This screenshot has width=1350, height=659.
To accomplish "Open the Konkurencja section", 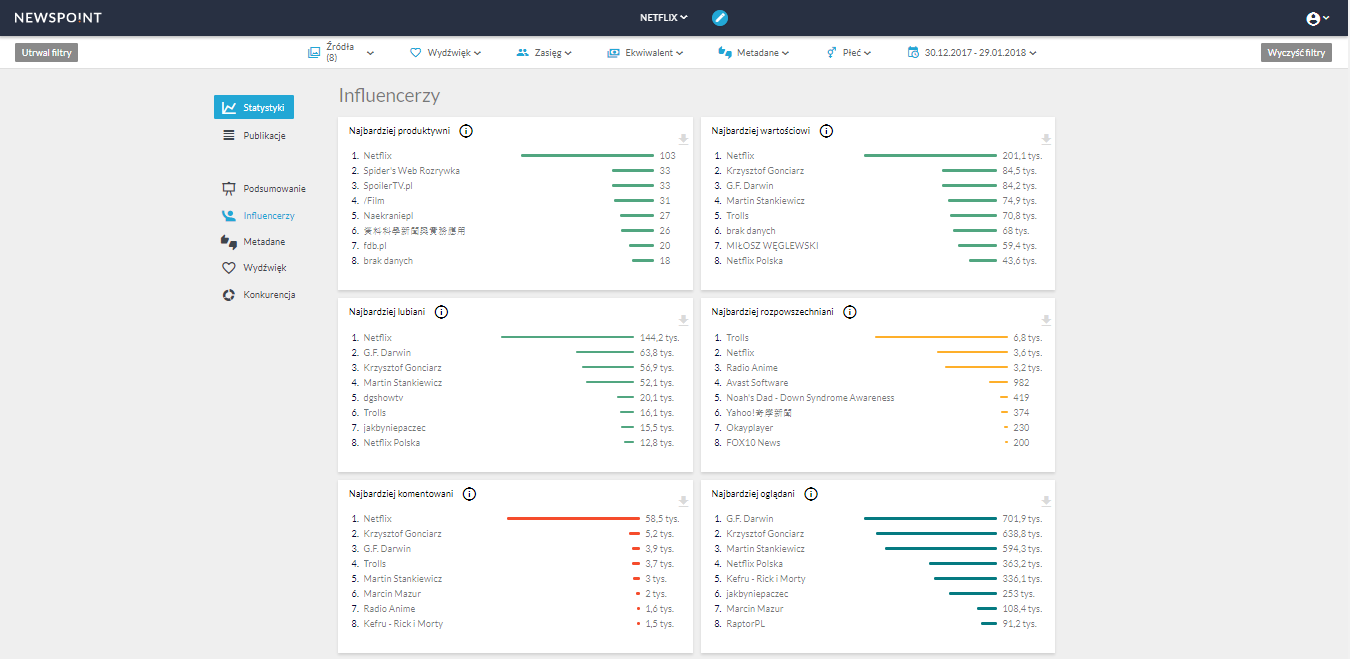I will click(x=258, y=295).
